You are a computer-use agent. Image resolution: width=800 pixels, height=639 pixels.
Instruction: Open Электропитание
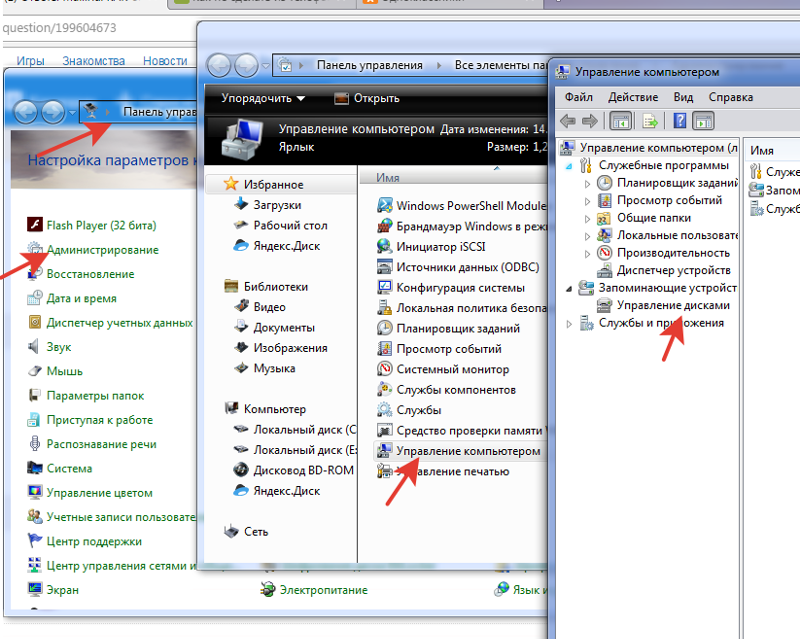coord(323,590)
